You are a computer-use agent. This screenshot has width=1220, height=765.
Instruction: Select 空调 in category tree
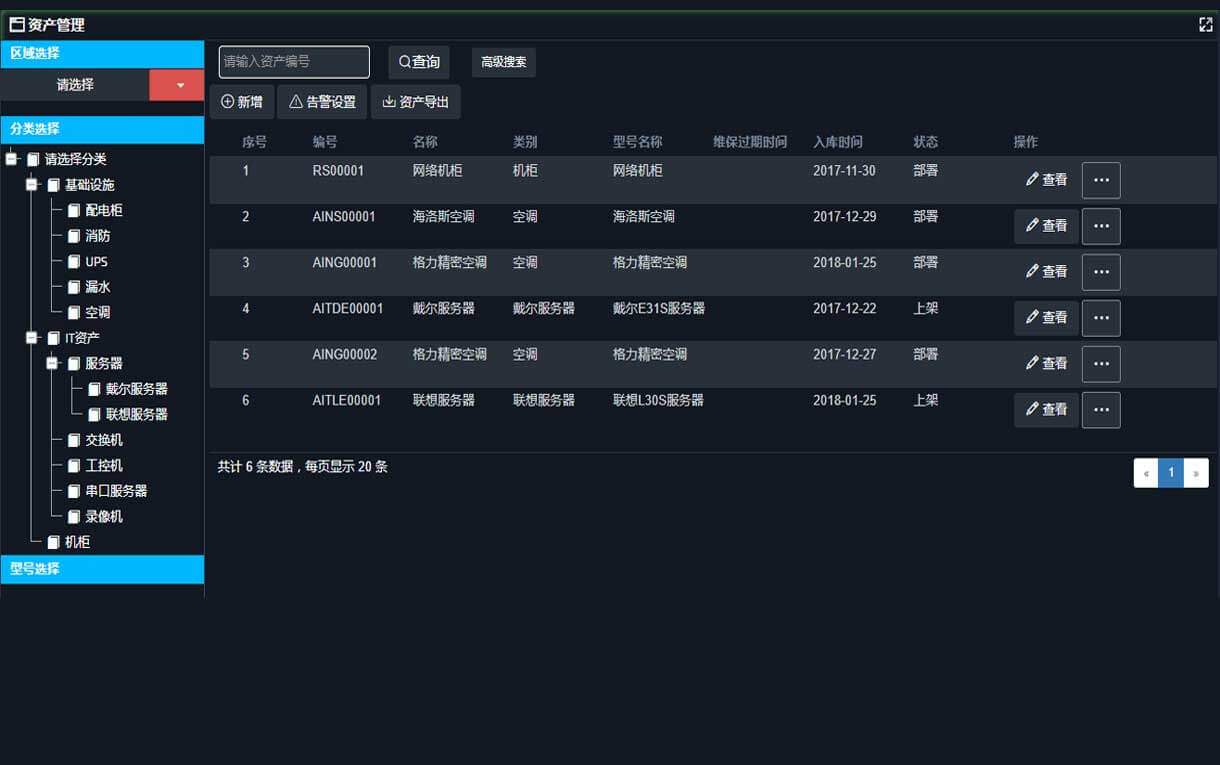point(98,312)
